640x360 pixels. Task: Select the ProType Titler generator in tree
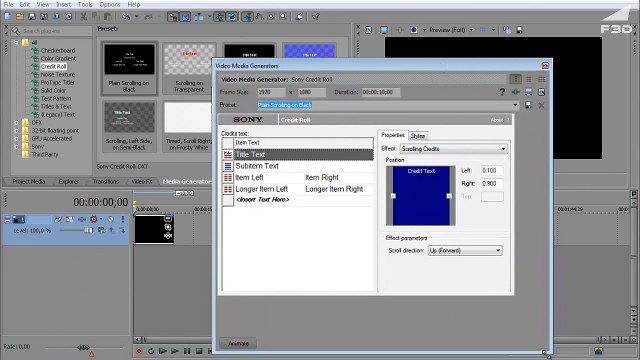(57, 82)
